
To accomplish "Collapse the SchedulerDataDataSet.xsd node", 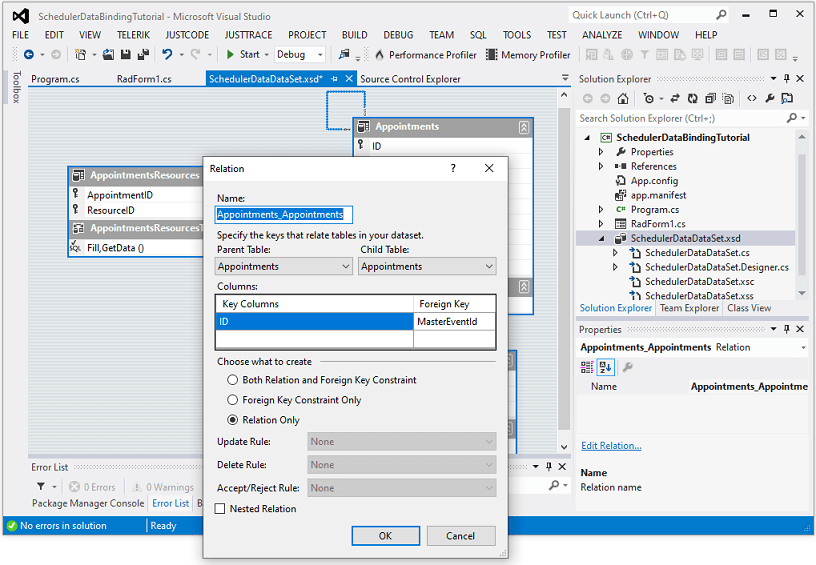I will (x=602, y=239).
